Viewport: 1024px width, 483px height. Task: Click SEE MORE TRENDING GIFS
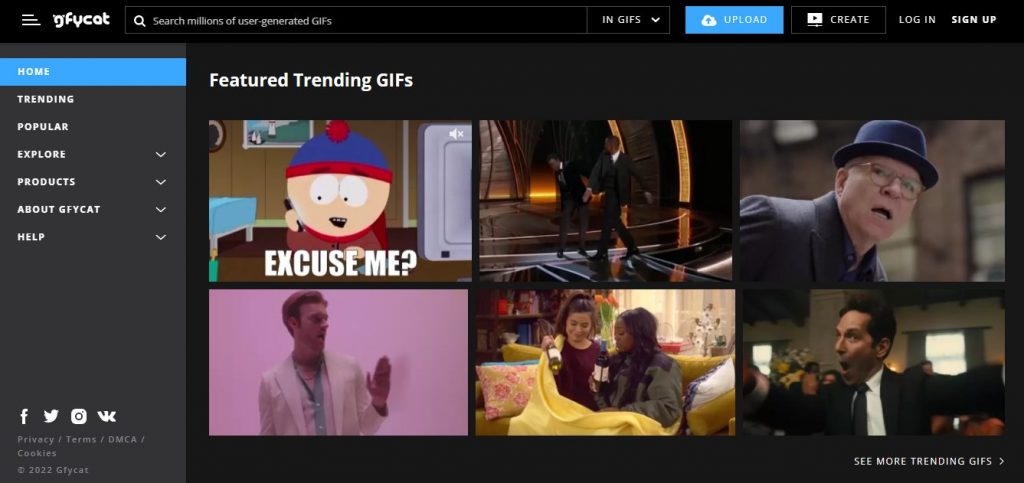click(923, 461)
